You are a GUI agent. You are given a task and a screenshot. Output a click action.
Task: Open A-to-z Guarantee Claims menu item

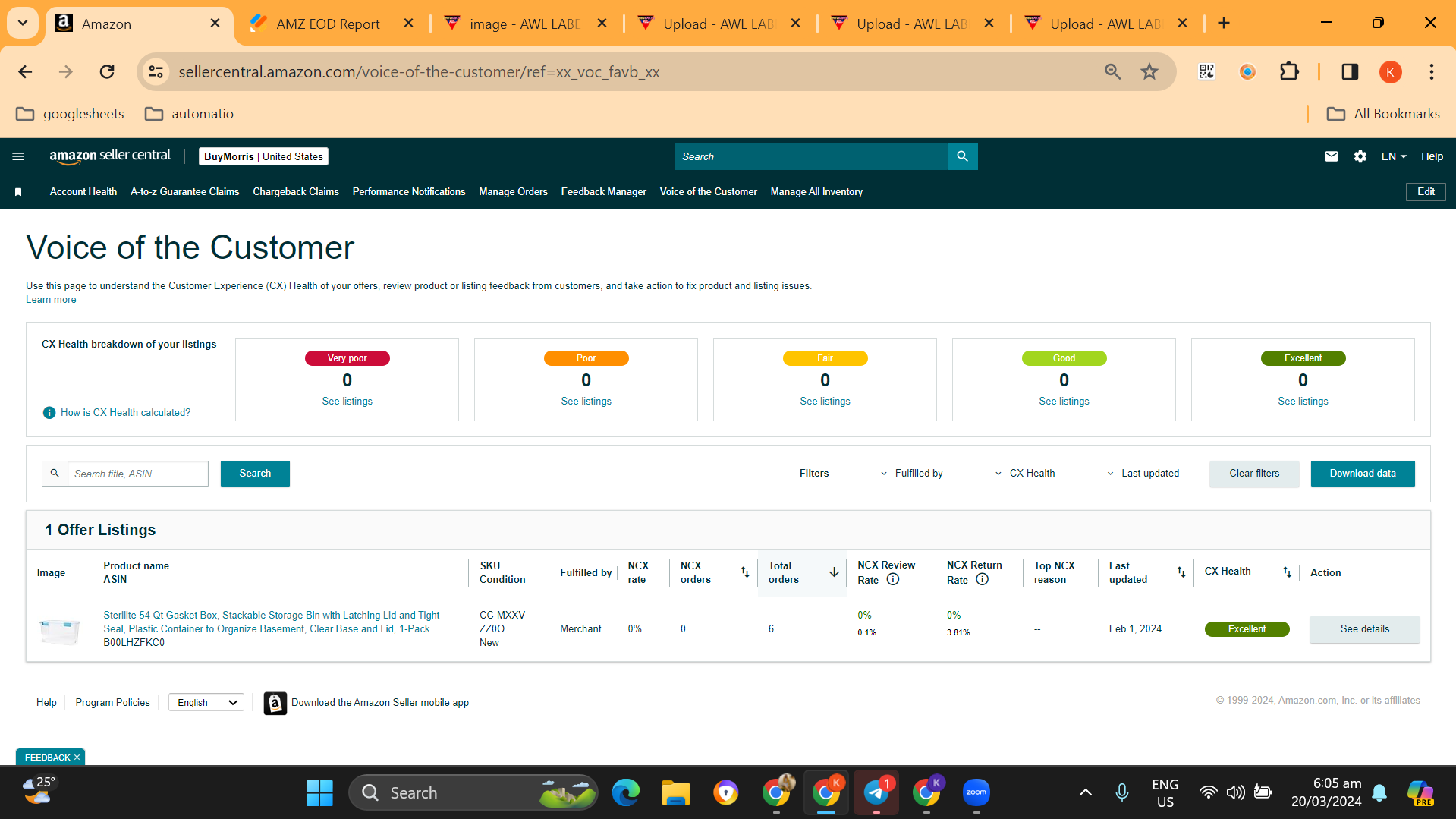point(184,192)
